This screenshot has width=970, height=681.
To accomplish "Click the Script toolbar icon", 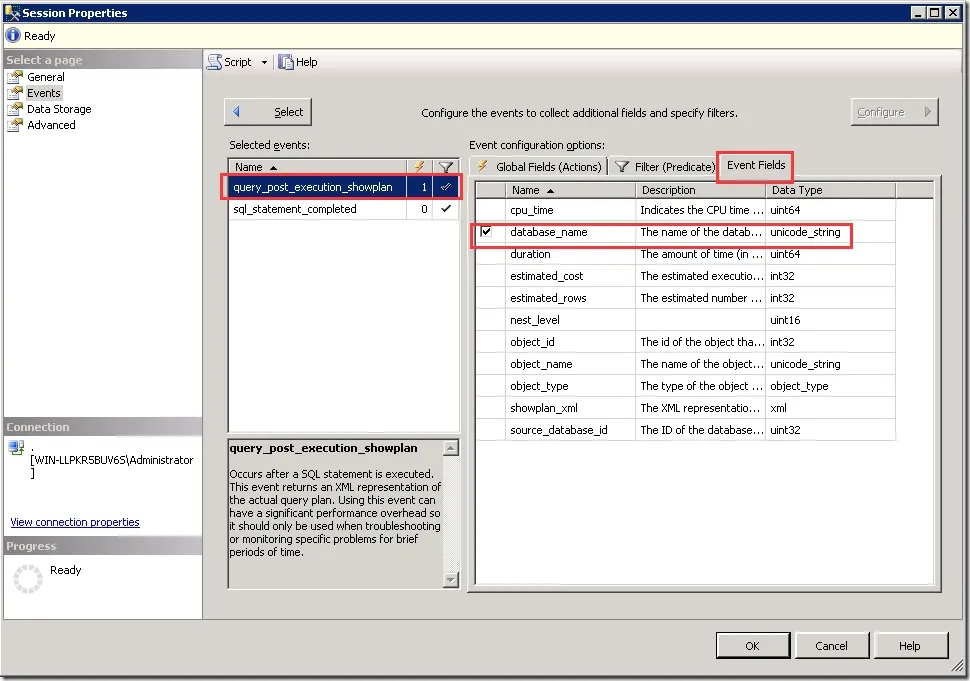I will point(214,62).
